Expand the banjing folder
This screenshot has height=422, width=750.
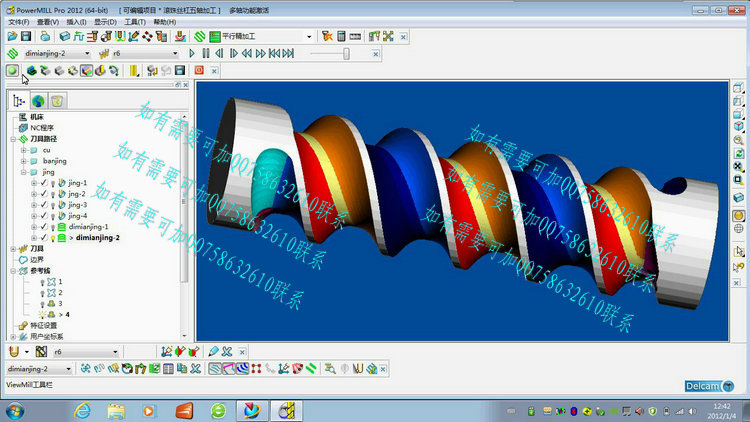tap(23, 161)
